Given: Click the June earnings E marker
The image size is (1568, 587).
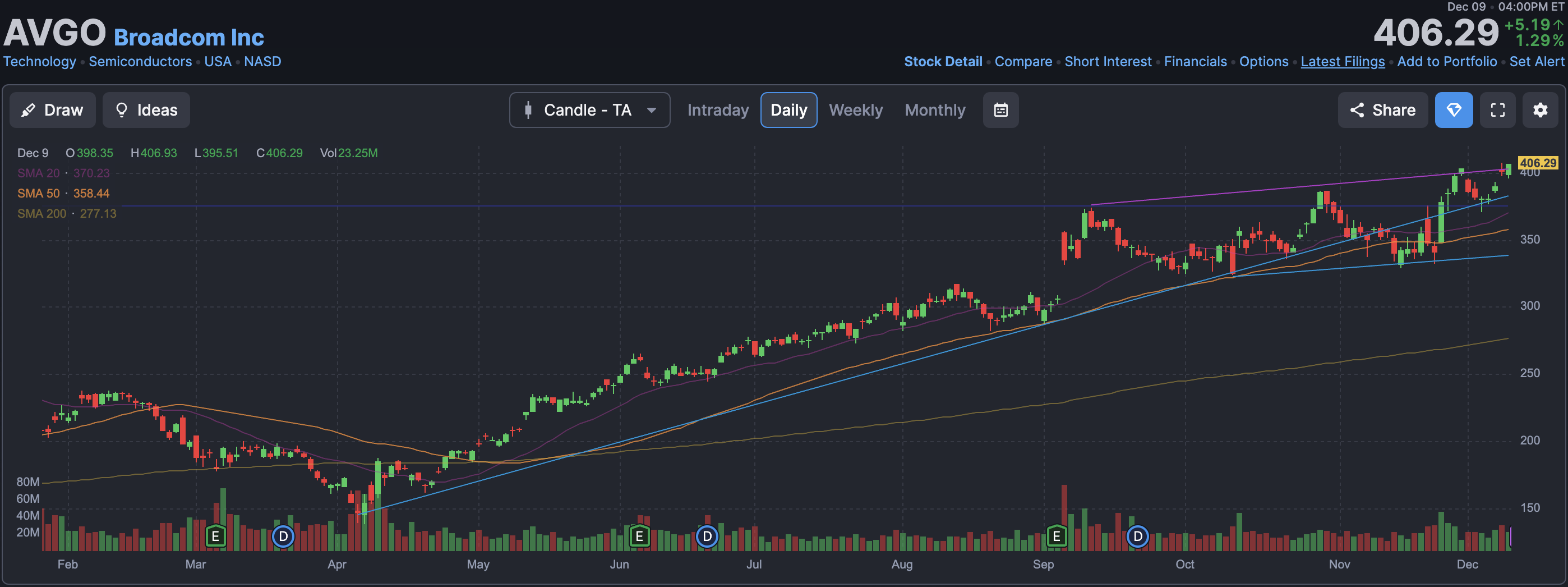Looking at the screenshot, I should click(639, 536).
